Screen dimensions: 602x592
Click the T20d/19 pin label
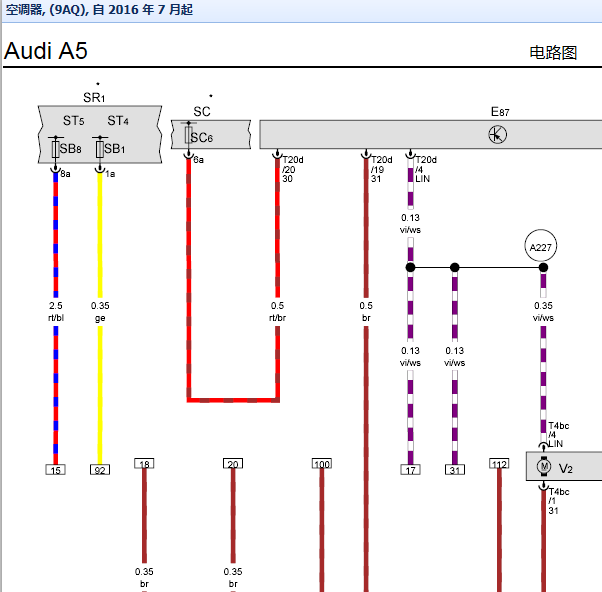381,169
